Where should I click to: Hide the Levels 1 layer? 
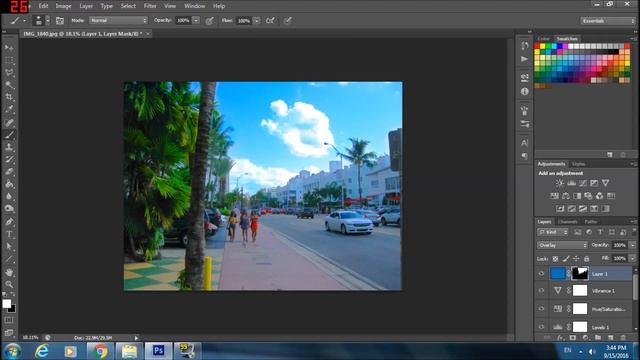(x=542, y=327)
